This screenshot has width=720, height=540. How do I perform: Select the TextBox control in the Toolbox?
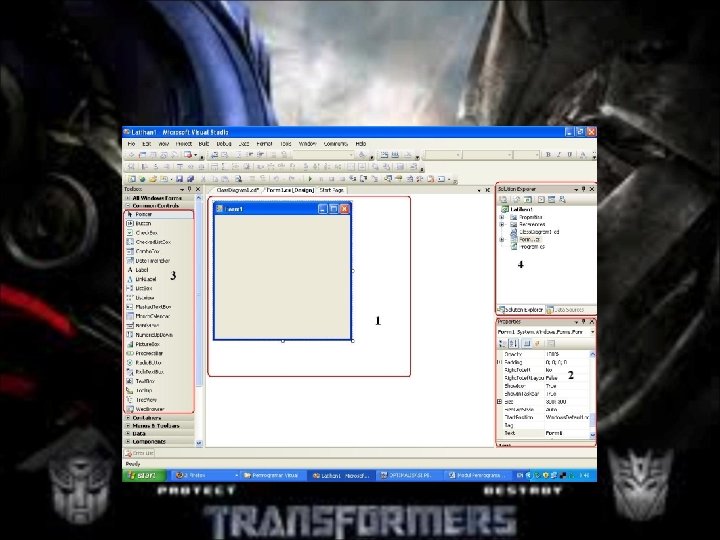click(159, 381)
